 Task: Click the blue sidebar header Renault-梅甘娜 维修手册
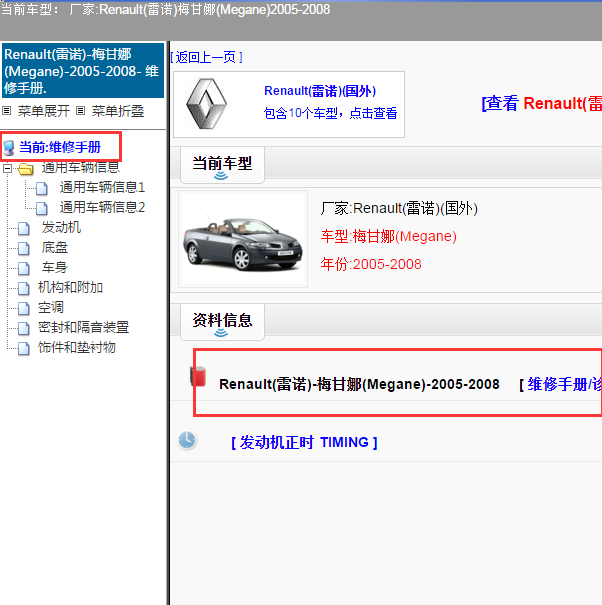[83, 70]
